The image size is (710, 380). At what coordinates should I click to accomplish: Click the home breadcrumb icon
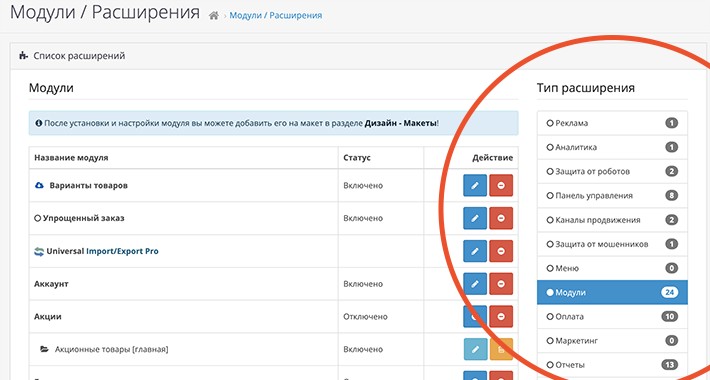tap(214, 16)
